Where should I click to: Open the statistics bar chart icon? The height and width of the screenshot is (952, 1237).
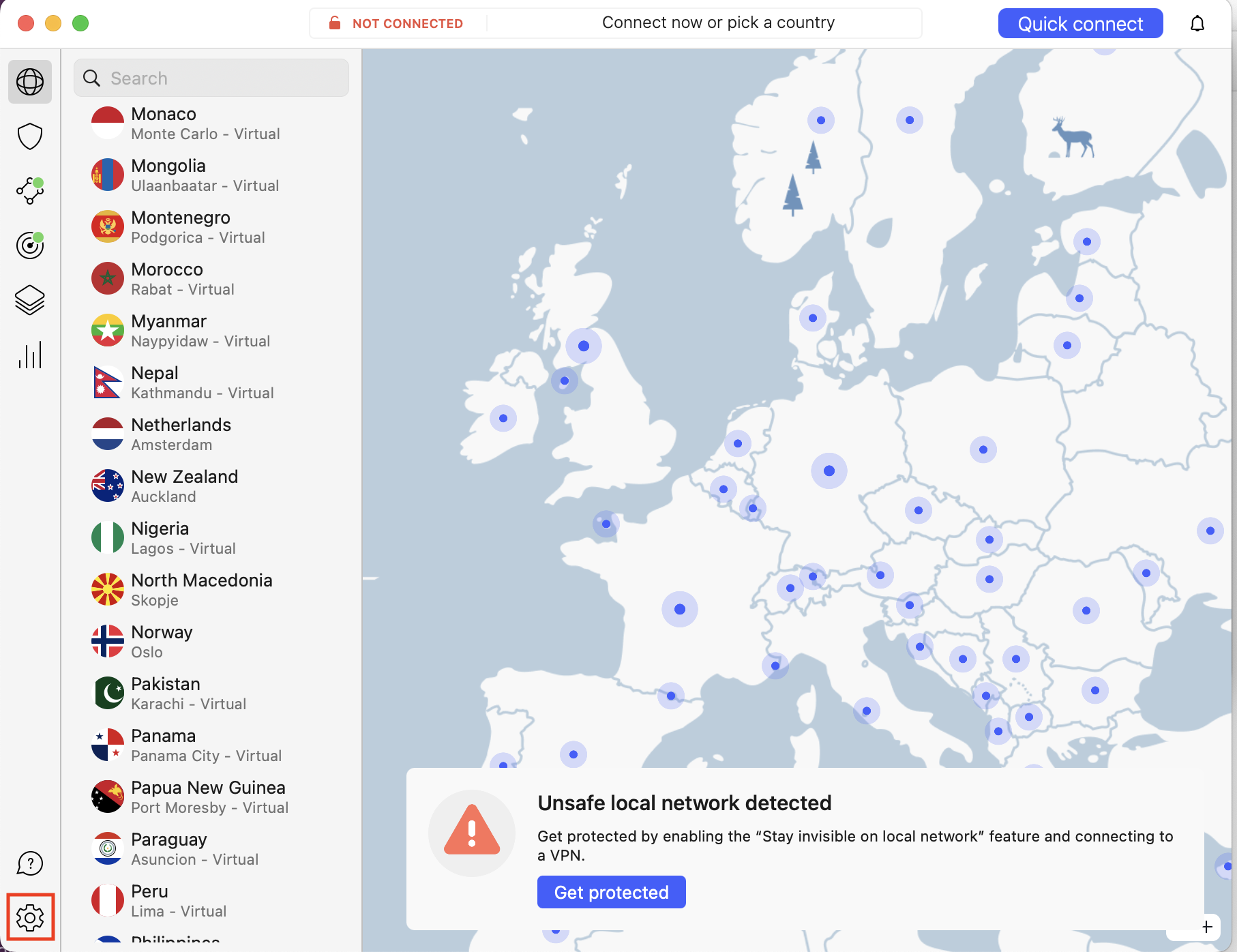tap(29, 355)
